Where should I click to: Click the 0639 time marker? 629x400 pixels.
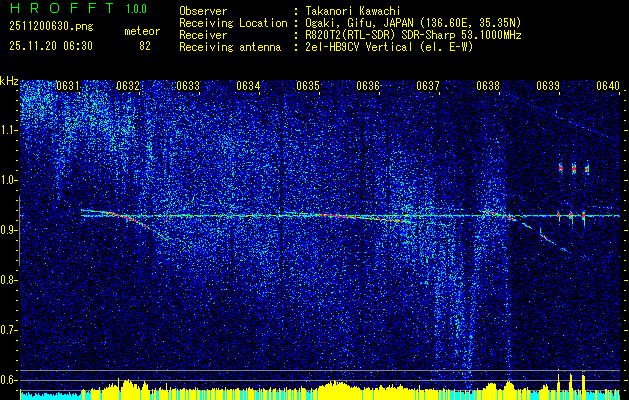coord(548,85)
